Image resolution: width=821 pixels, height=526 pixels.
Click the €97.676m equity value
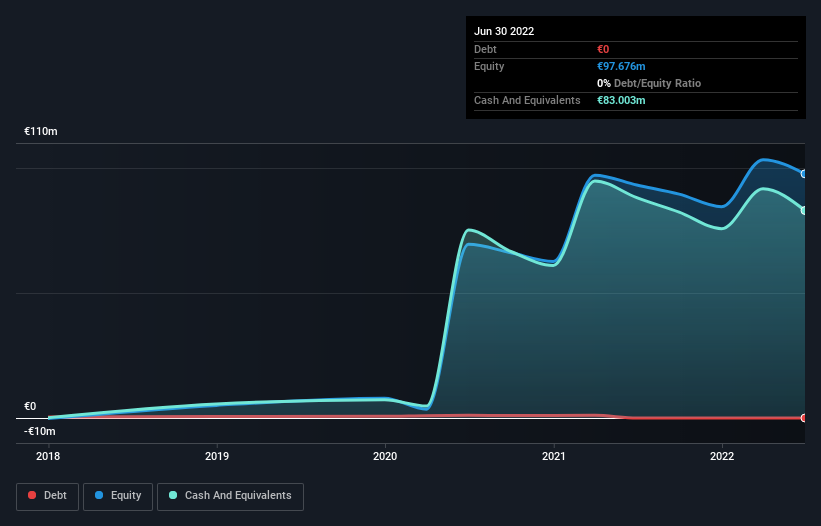(621, 66)
